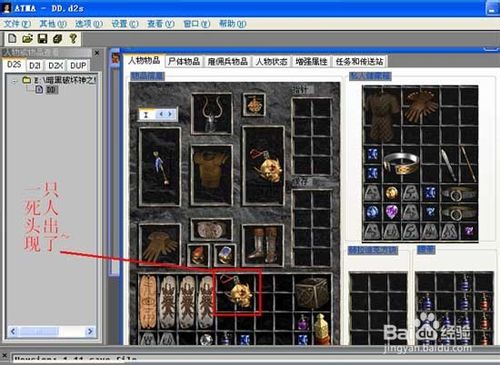The width and height of the screenshot is (500, 365).
Task: Click the stacked pages toolbar icon
Action: pyautogui.click(x=58, y=39)
